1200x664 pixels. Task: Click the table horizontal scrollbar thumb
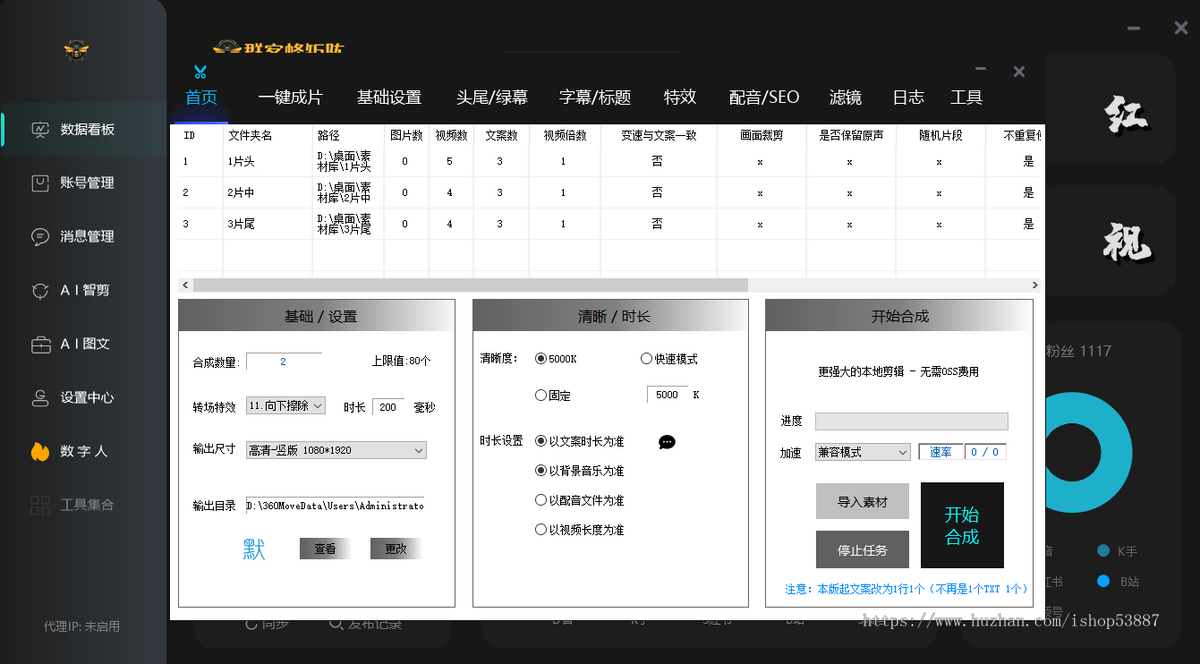(x=470, y=285)
